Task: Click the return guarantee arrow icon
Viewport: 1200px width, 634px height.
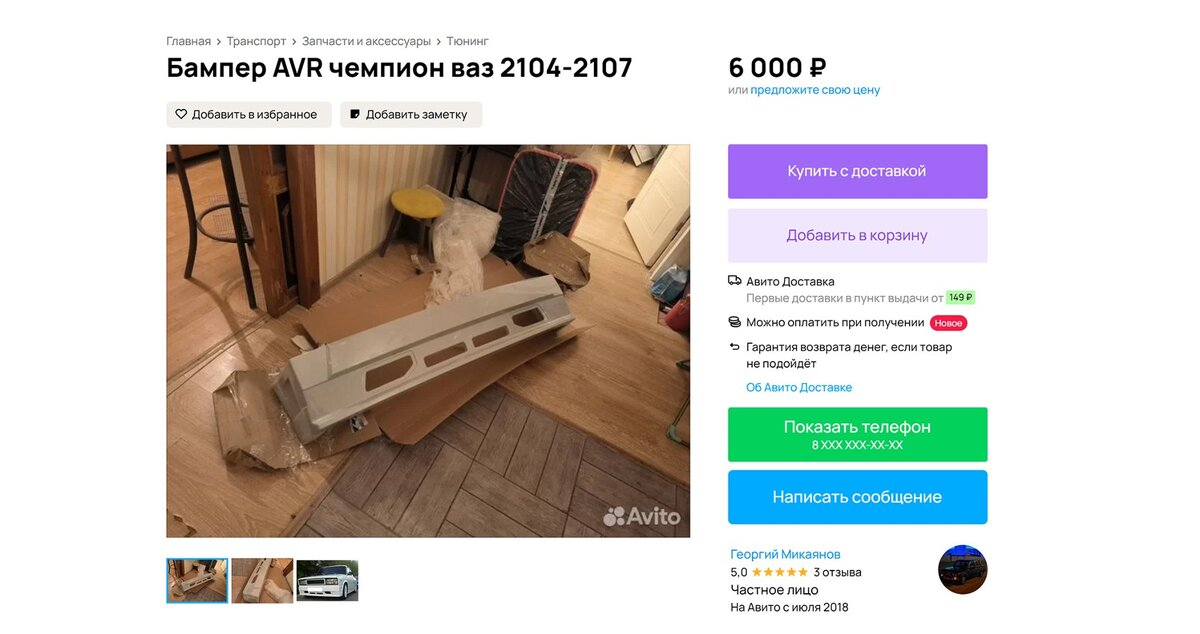Action: pyautogui.click(x=735, y=347)
